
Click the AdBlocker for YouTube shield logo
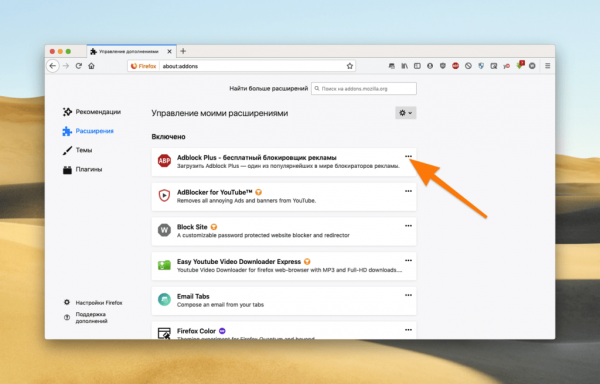(x=164, y=195)
